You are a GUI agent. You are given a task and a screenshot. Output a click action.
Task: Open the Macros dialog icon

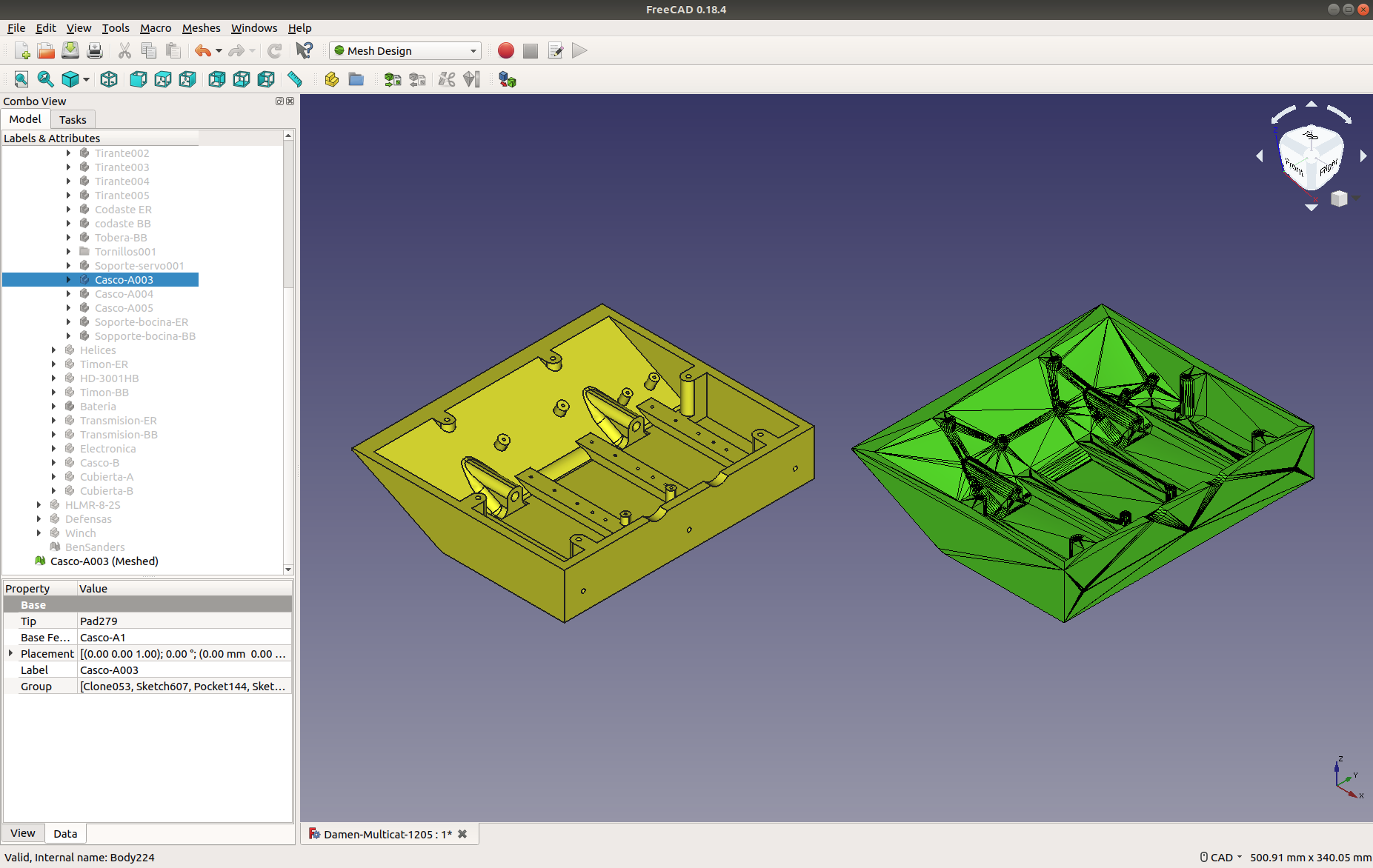click(555, 50)
